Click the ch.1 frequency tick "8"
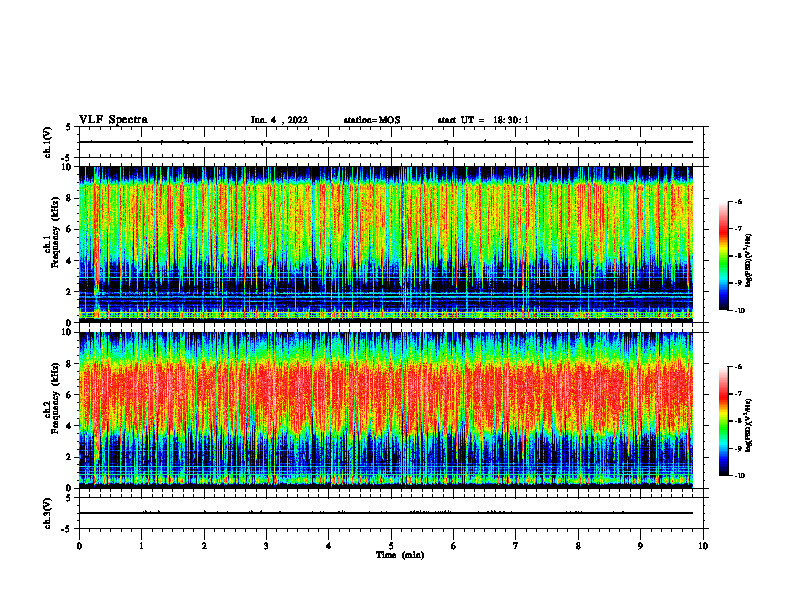The width and height of the screenshot is (792, 612). point(70,198)
